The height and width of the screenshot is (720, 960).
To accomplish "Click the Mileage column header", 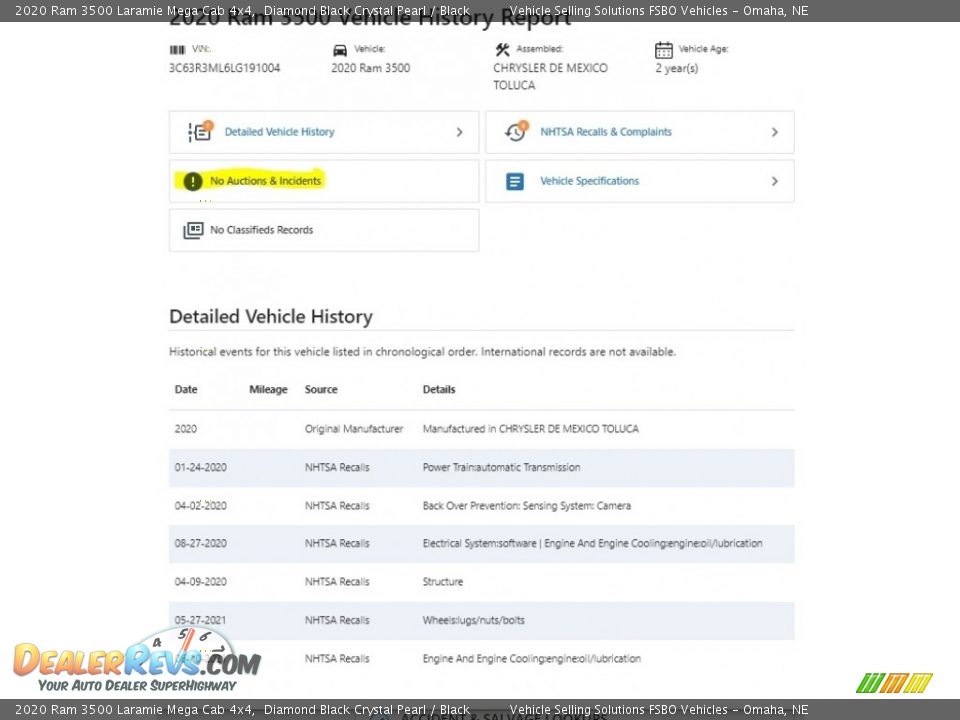I will tap(268, 389).
